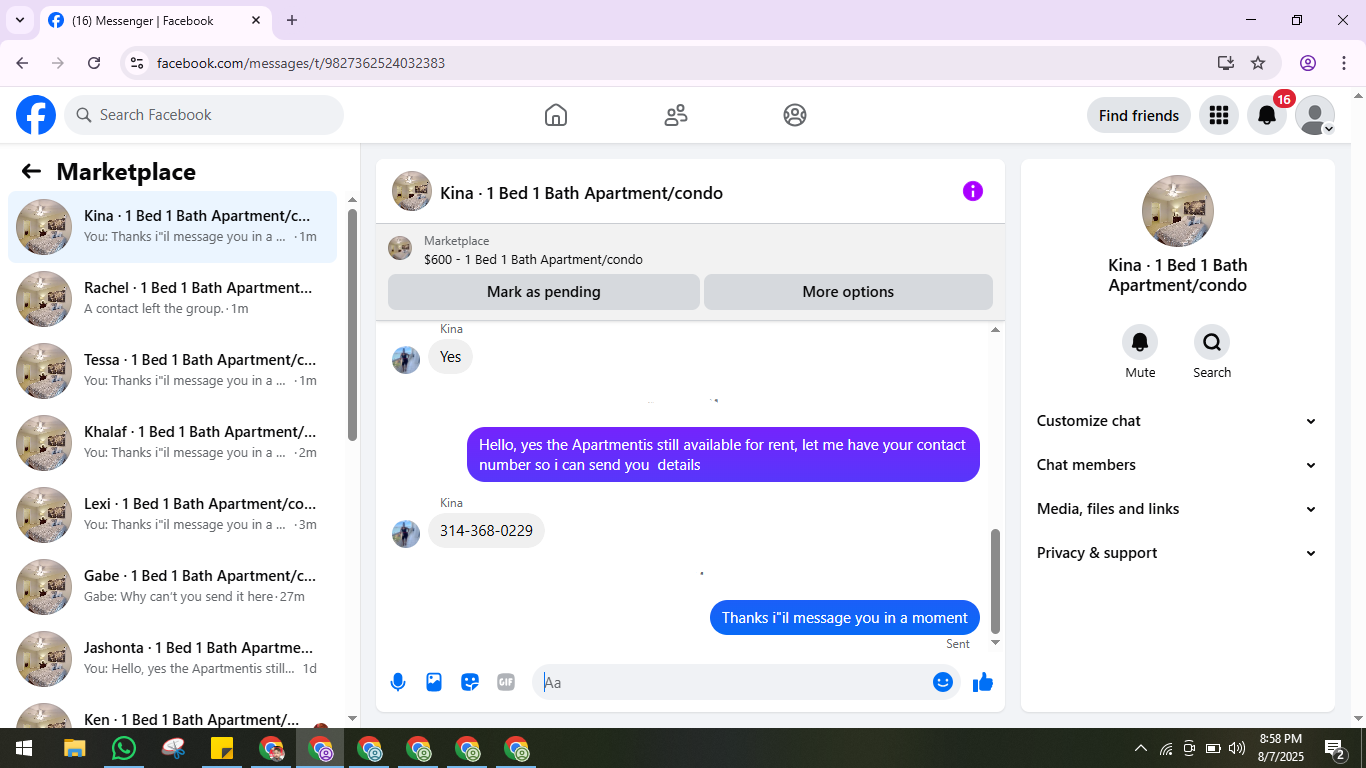Attach a file using the image icon
The height and width of the screenshot is (768, 1366).
(x=434, y=682)
